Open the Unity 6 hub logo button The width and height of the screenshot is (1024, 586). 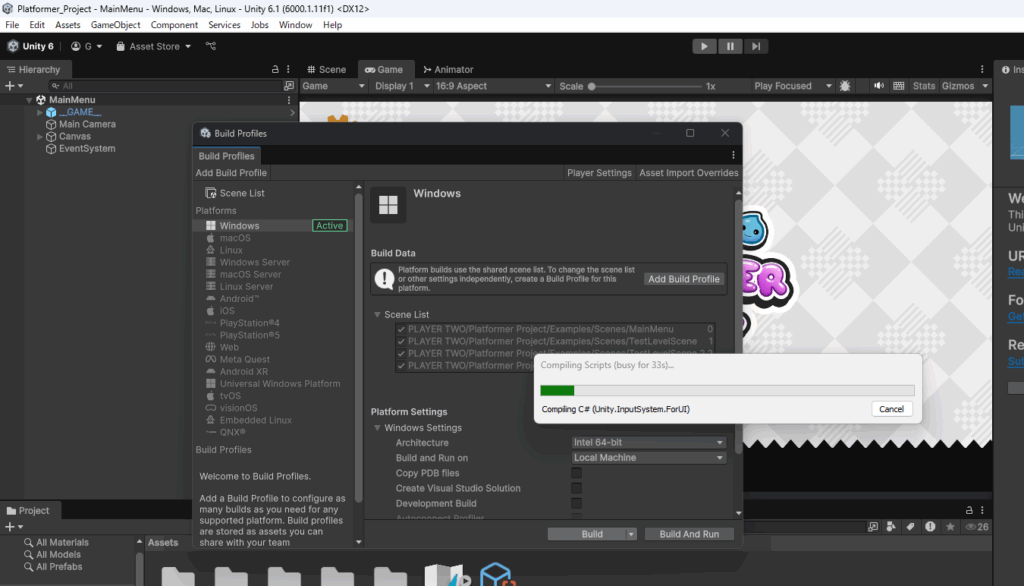pos(31,46)
